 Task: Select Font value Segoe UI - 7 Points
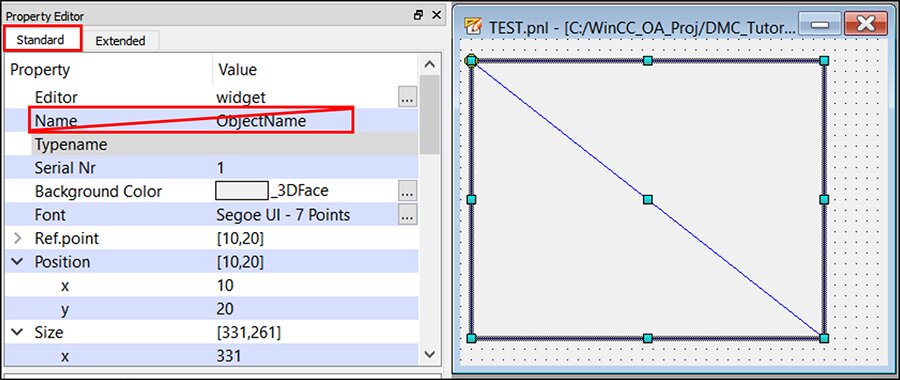pos(283,215)
